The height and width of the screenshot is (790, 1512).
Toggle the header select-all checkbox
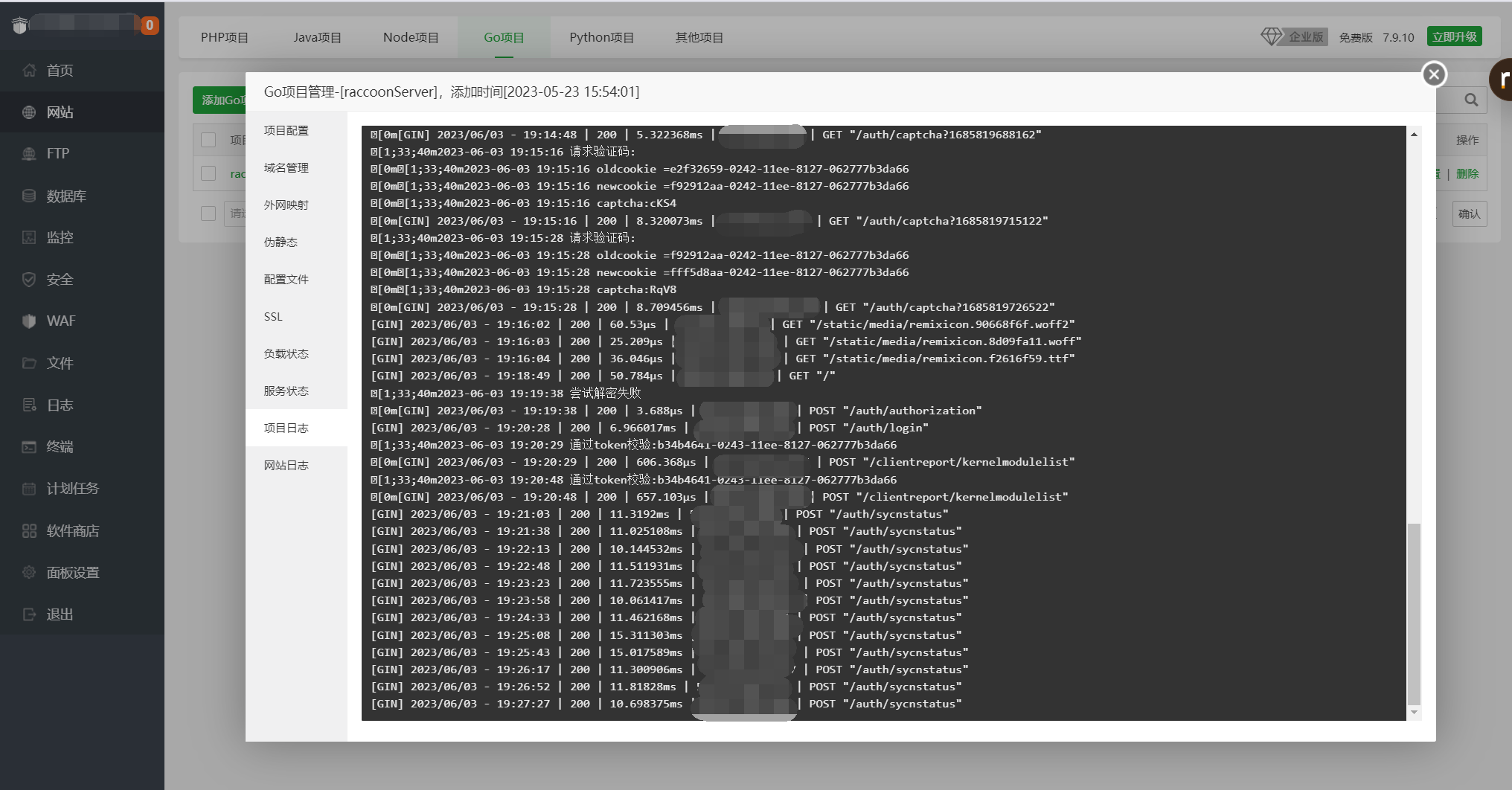[x=208, y=140]
